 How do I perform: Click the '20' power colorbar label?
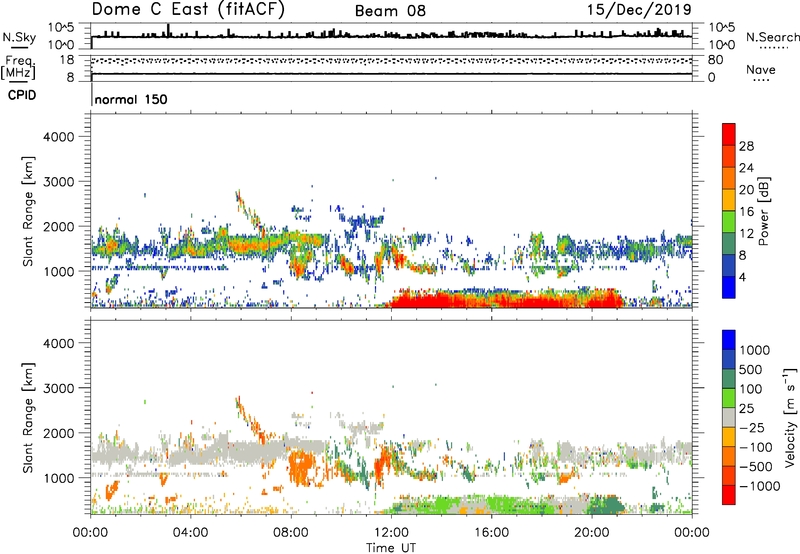pyautogui.click(x=746, y=190)
